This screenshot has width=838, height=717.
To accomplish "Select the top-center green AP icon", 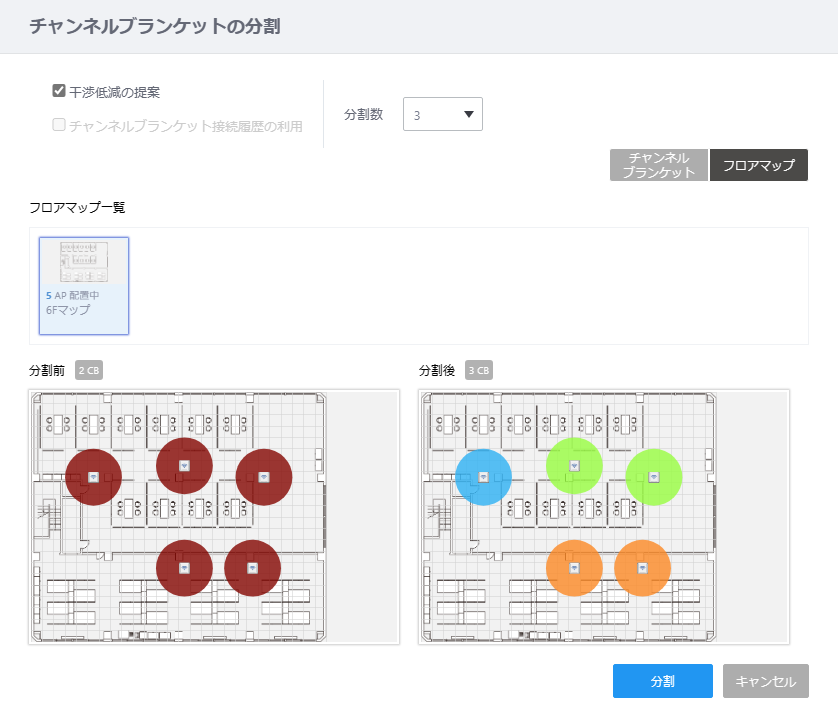I will (575, 466).
